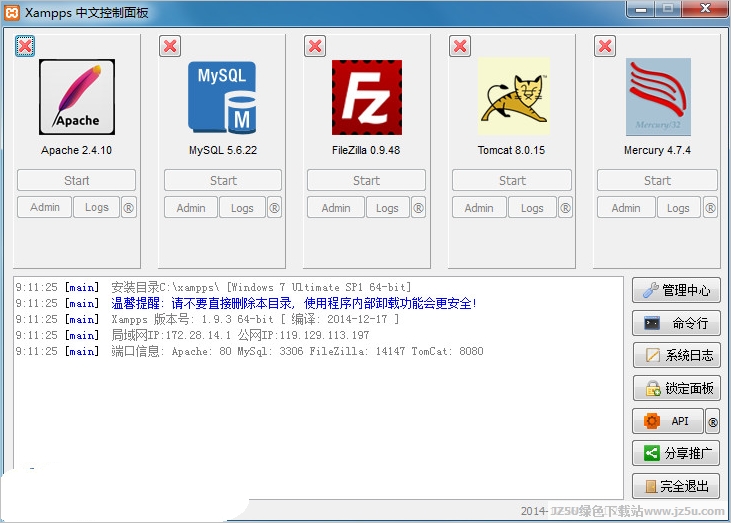Click the ® icon under FileZilla

pos(419,208)
